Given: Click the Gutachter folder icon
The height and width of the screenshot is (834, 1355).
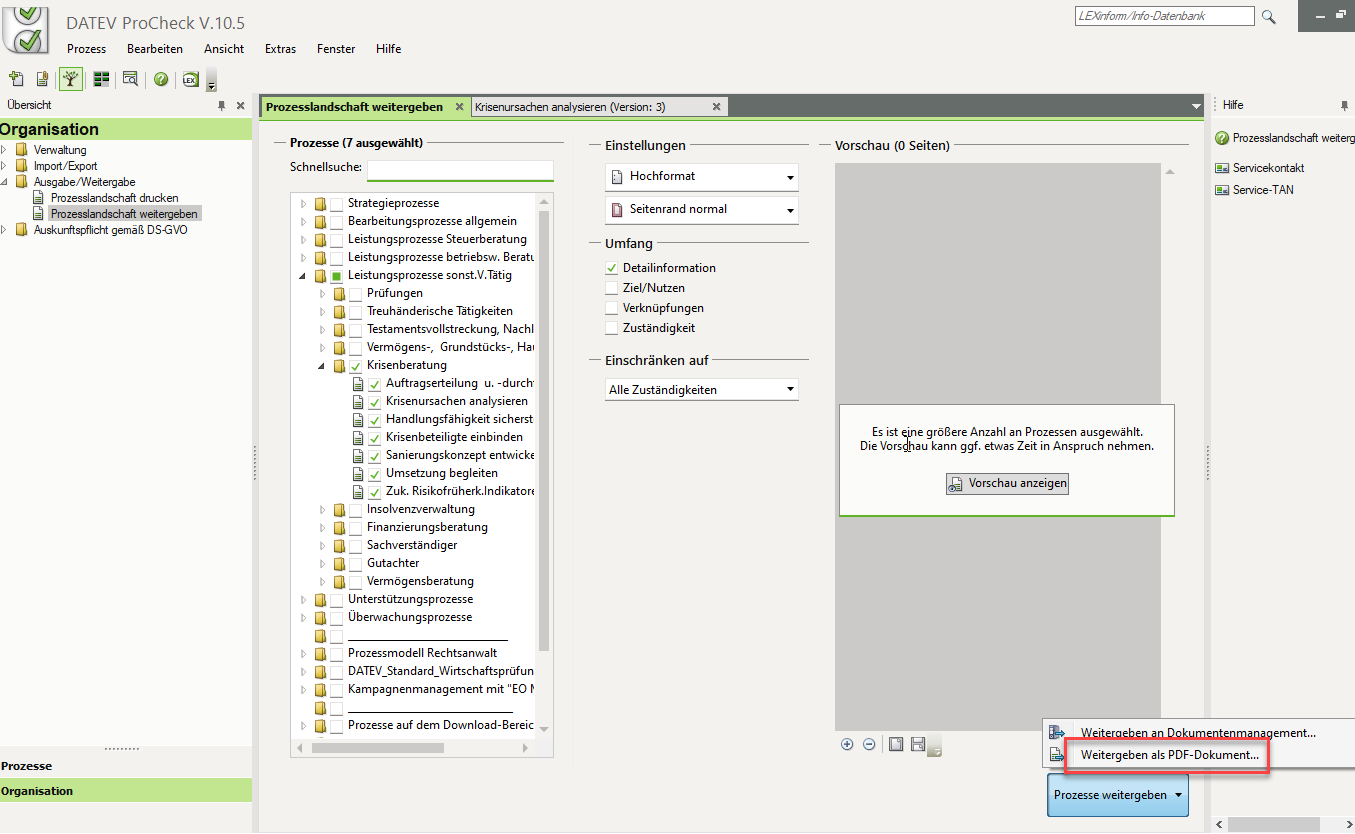Looking at the screenshot, I should (340, 564).
